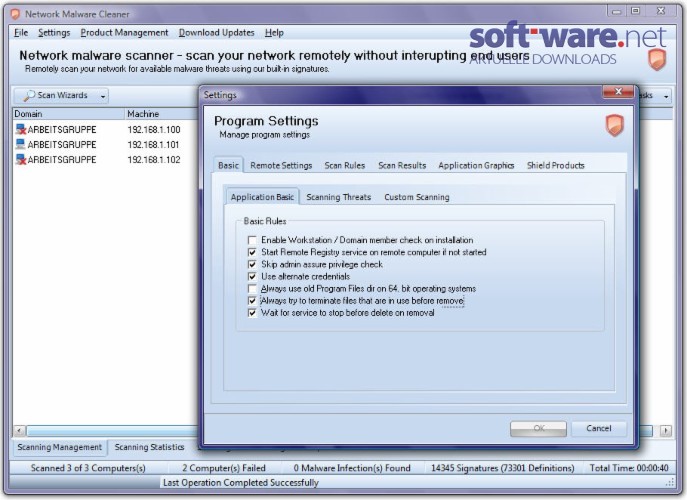Click the resize grip at status bar corner
The height and width of the screenshot is (500, 687).
pos(670,482)
